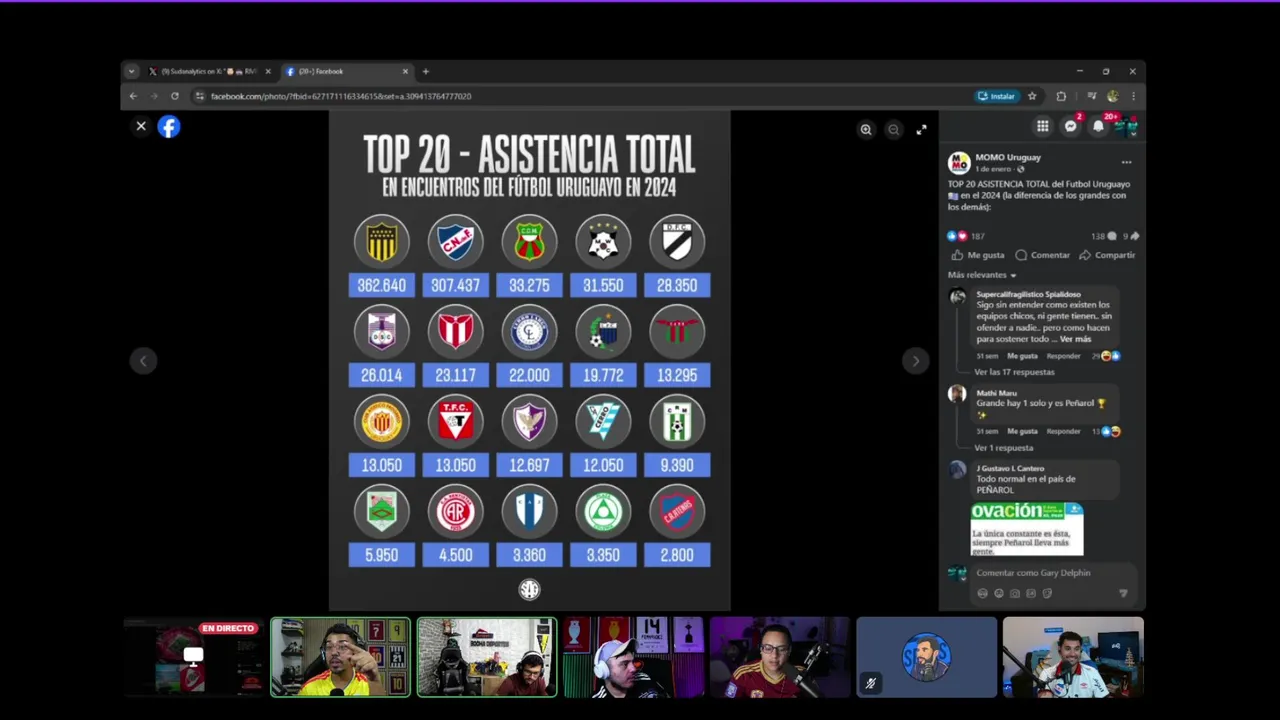The image size is (1280, 720).
Task: Expand Ver las 17 respuestas
Action: pos(1014,372)
